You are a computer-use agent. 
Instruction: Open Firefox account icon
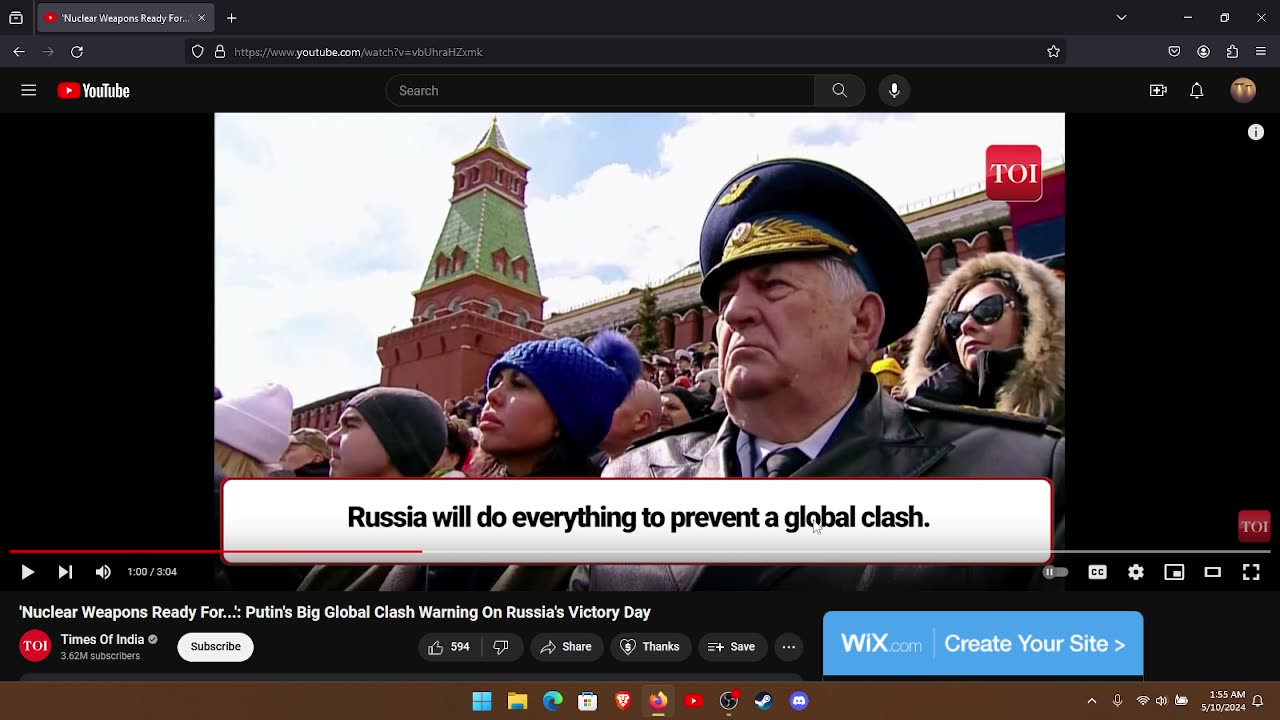[x=1204, y=52]
